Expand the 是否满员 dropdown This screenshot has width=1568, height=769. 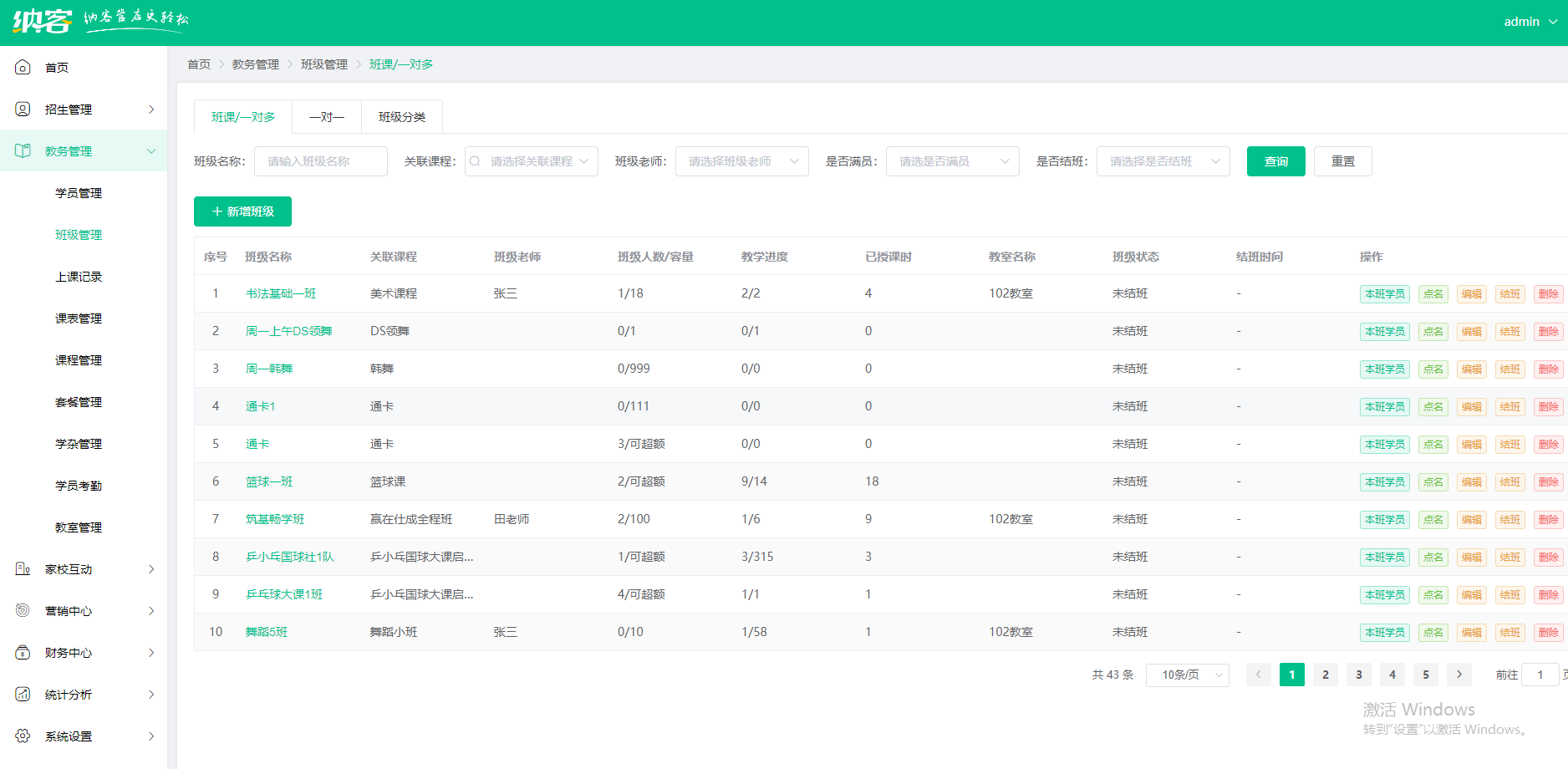pos(952,161)
